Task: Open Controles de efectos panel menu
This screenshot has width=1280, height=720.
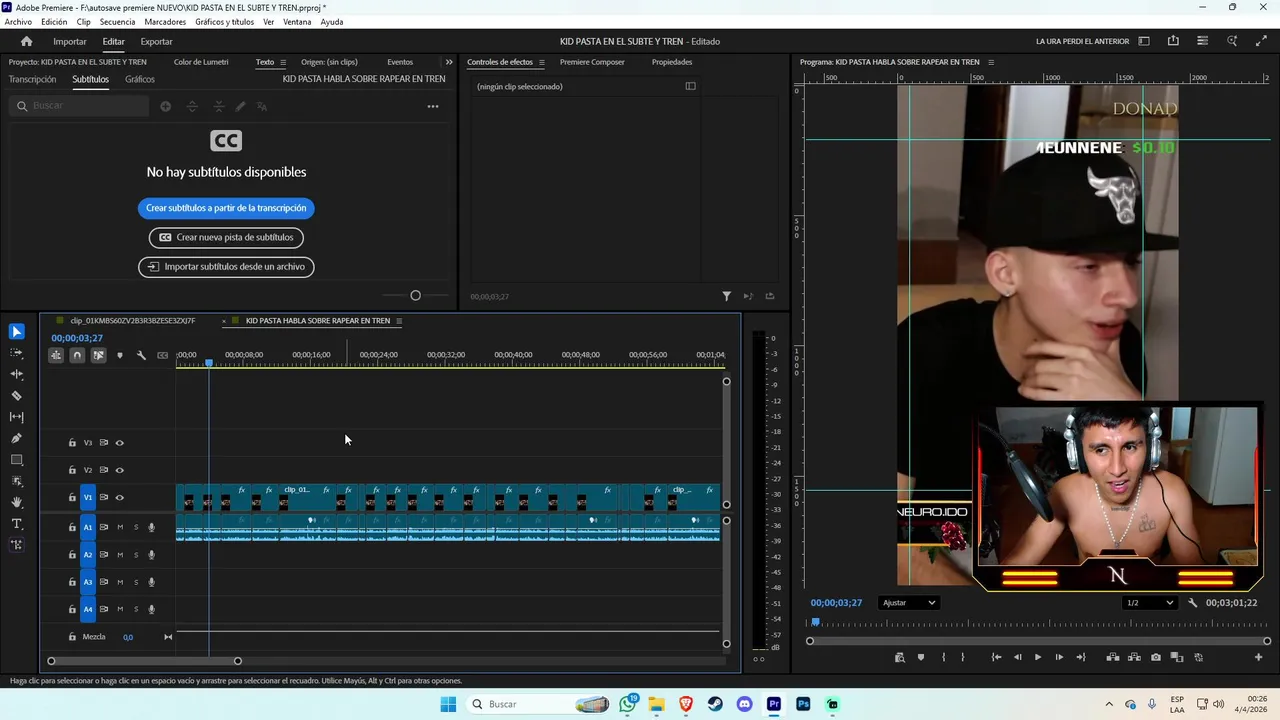Action: pos(542,62)
